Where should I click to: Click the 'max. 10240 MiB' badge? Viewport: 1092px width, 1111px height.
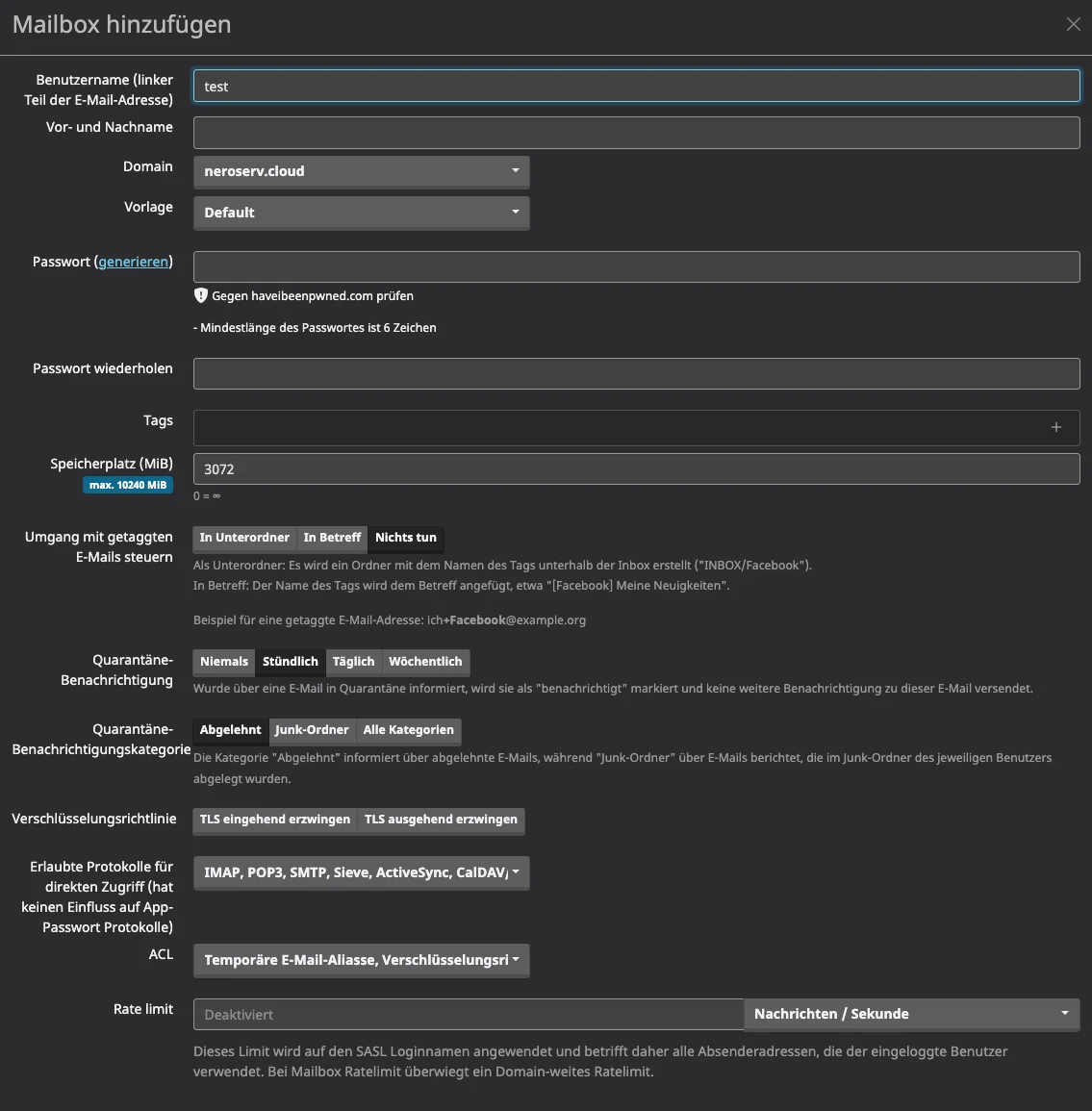pos(128,486)
